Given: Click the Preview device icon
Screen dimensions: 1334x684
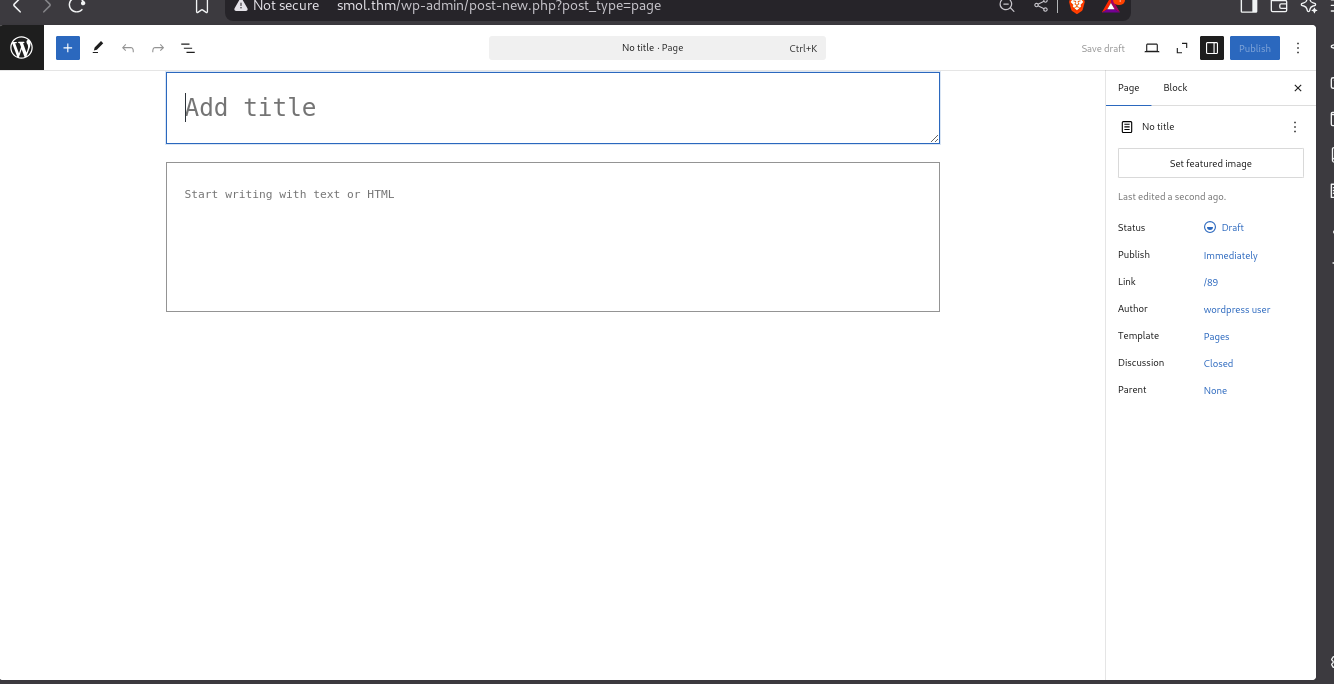Looking at the screenshot, I should click(1152, 48).
